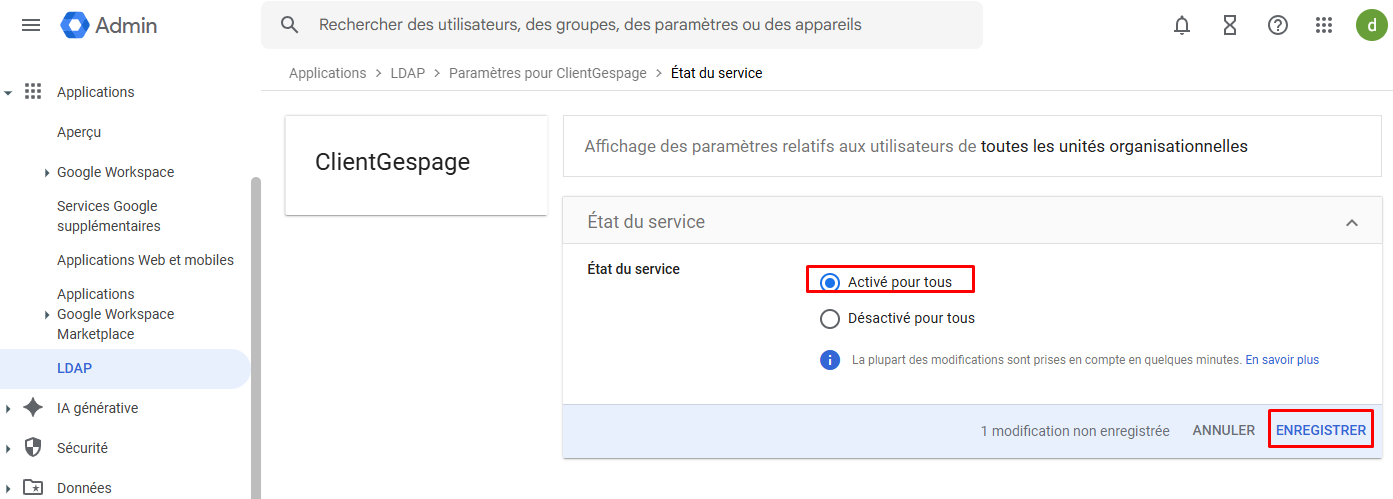Click the blue info icon
1393x499 pixels.
tap(830, 360)
